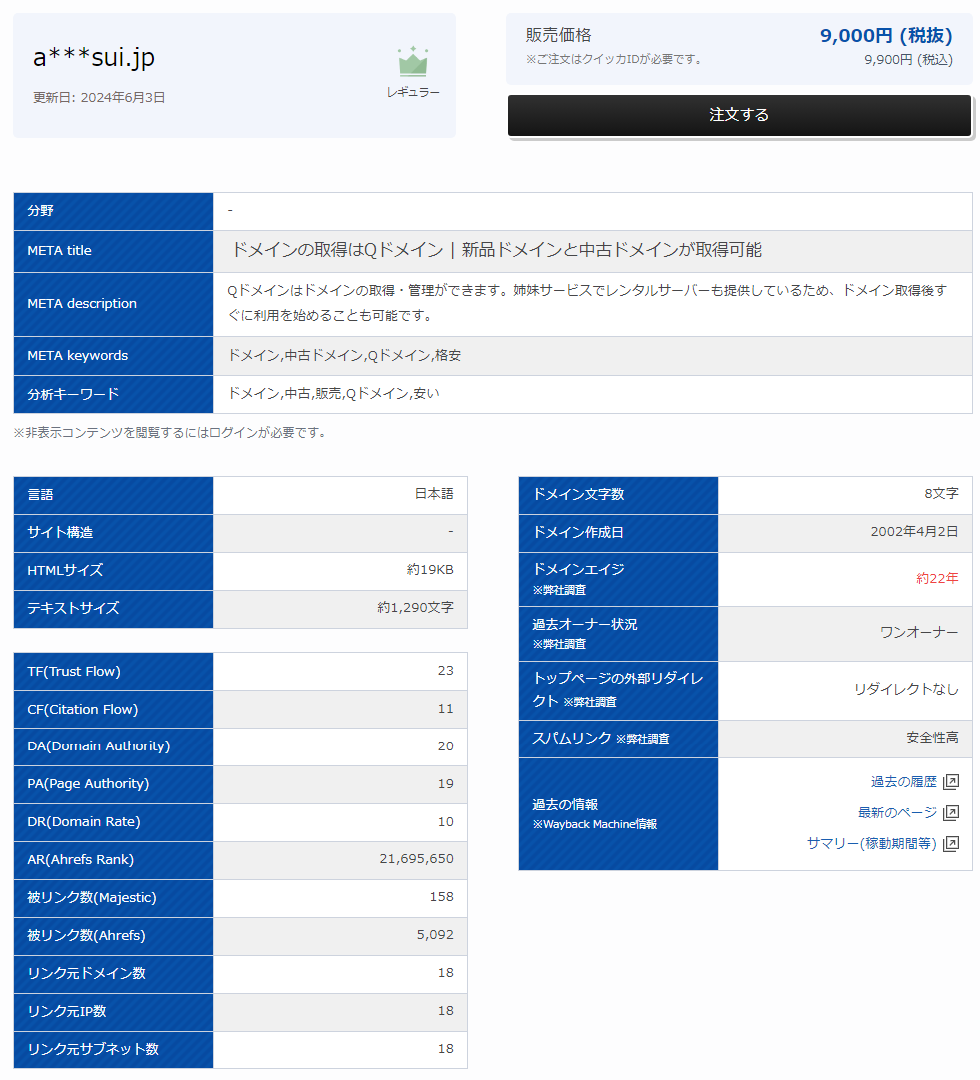Open the サマリー(稼動期間等) link
980x1080 pixels.
871,844
